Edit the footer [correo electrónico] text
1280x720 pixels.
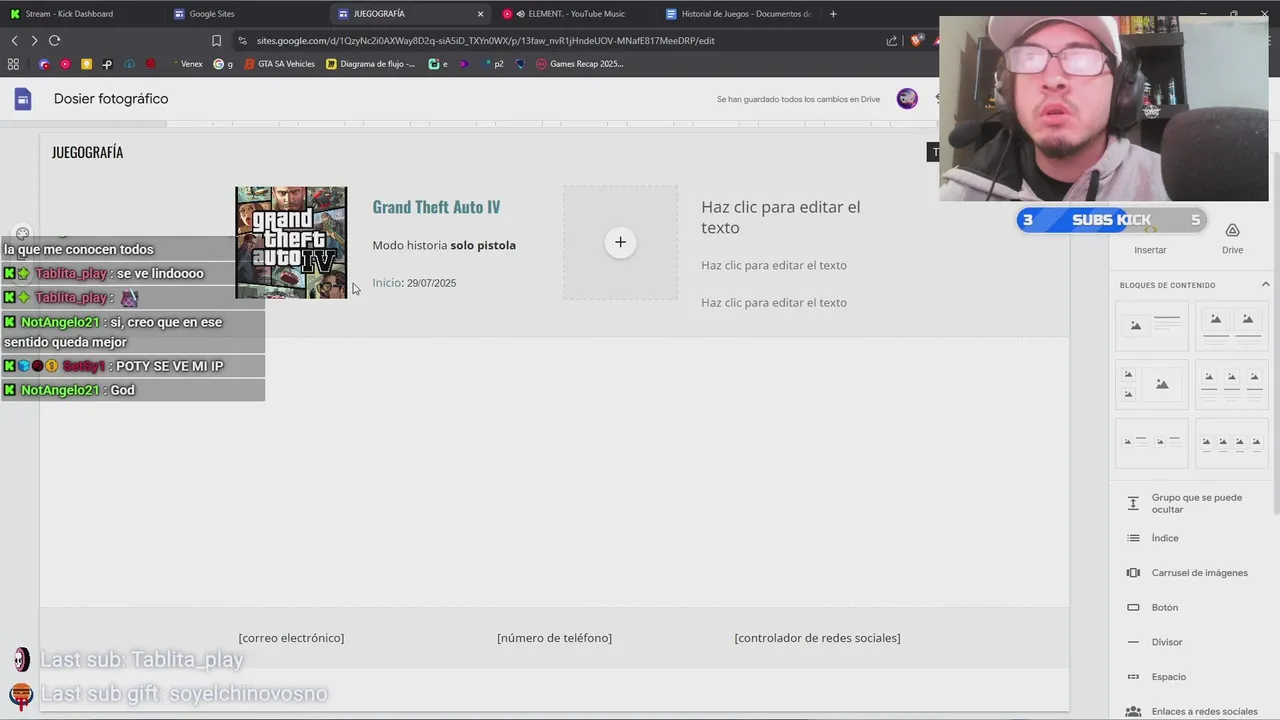[291, 638]
